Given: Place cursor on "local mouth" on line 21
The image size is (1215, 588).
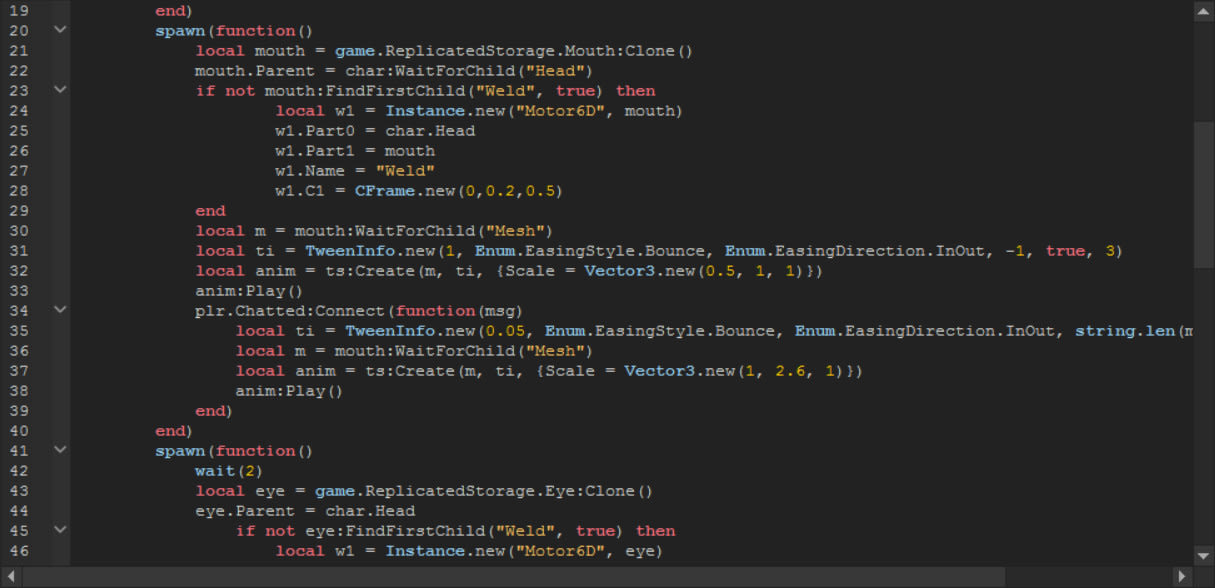Looking at the screenshot, I should click(x=250, y=50).
